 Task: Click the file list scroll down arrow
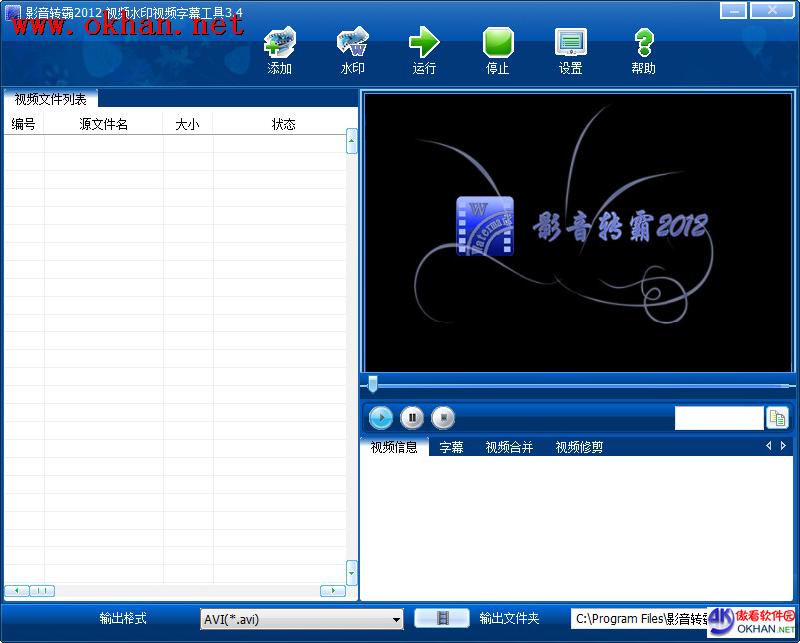352,573
